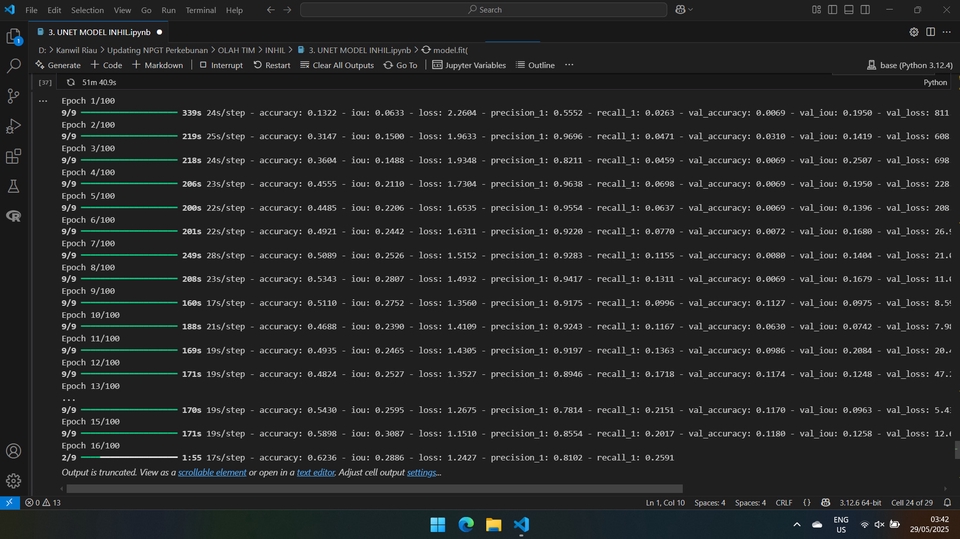
Task: Toggle the bottom Panel visibility
Action: [849, 10]
